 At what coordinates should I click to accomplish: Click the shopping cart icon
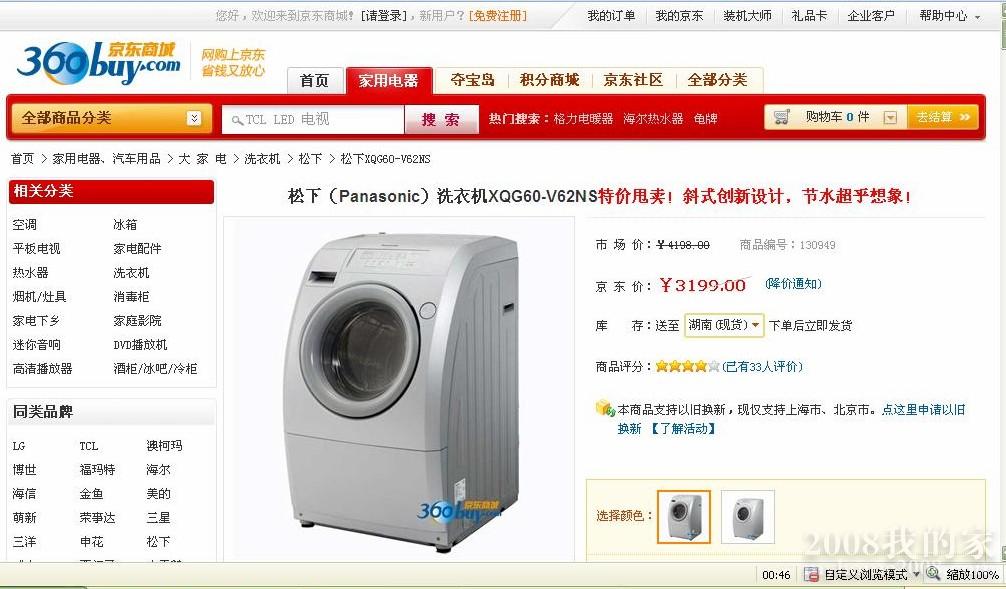click(x=781, y=117)
